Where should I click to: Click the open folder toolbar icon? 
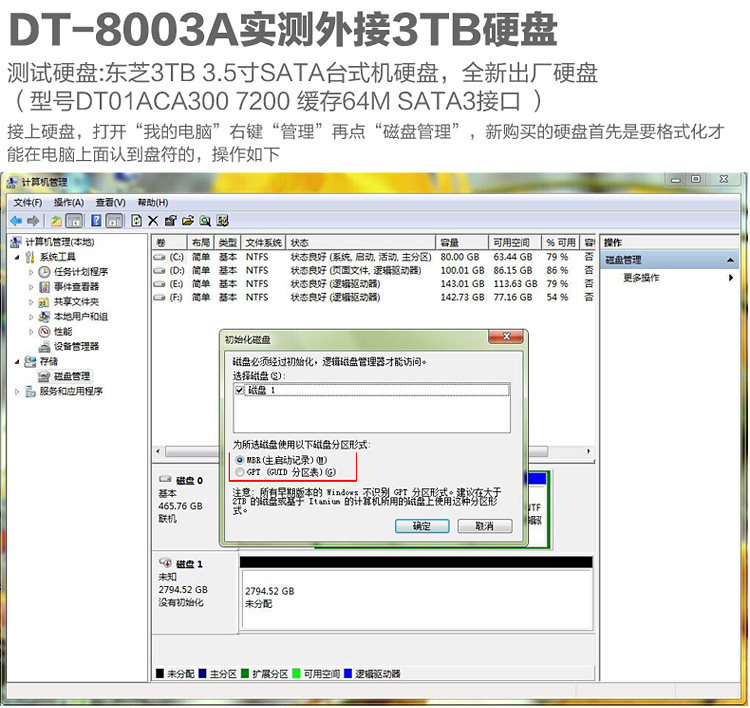188,221
